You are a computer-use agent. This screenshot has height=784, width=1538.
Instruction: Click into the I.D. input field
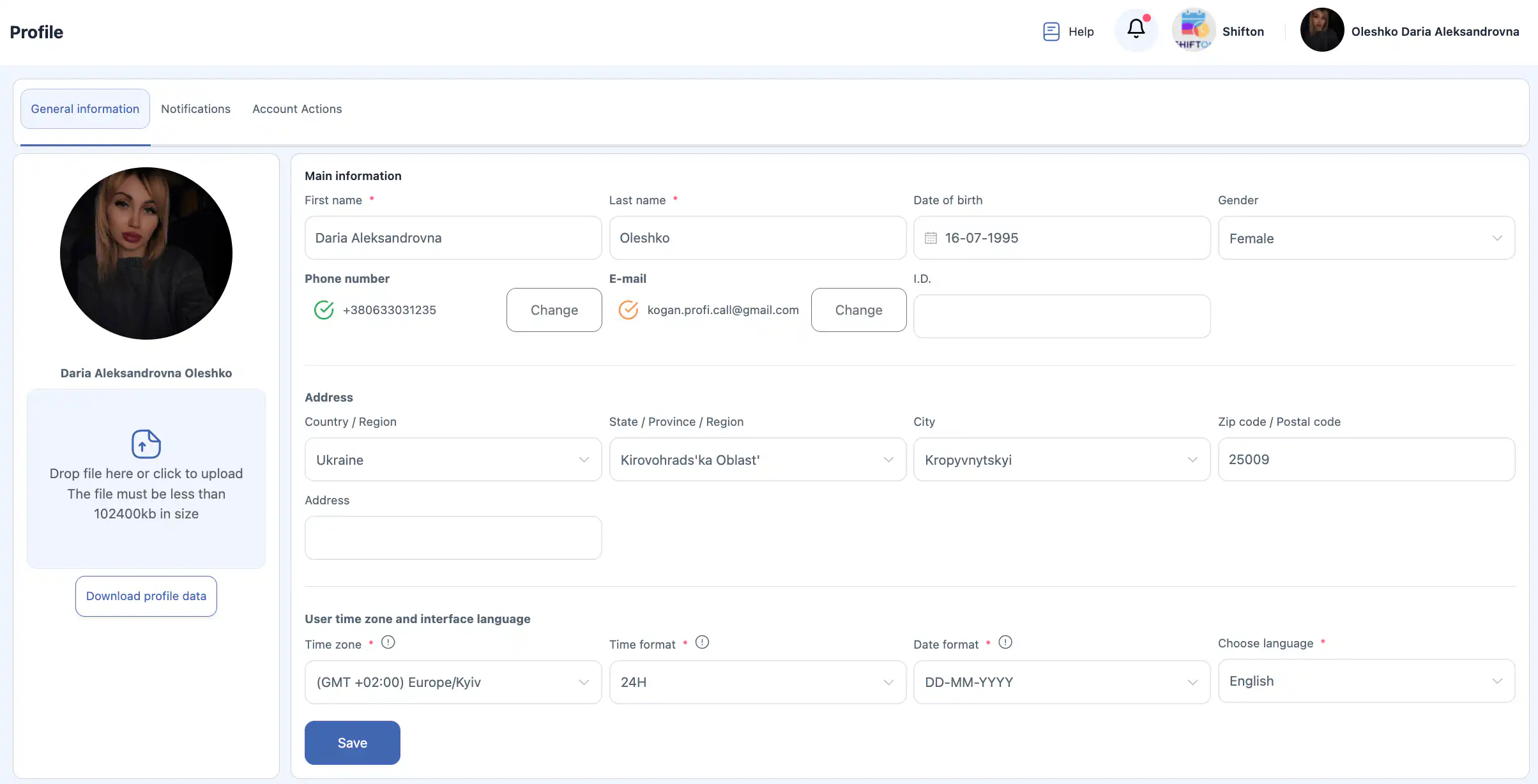pos(1062,317)
